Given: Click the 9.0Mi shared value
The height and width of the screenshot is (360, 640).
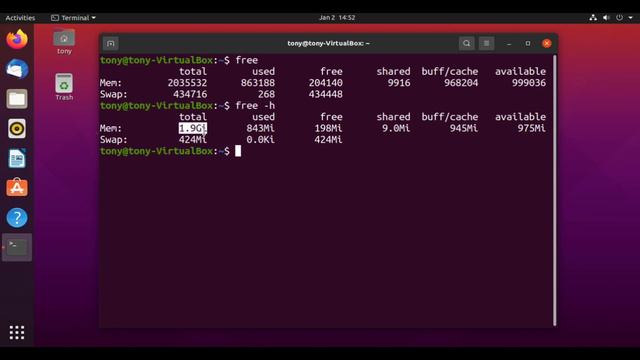Looking at the screenshot, I should [x=396, y=128].
